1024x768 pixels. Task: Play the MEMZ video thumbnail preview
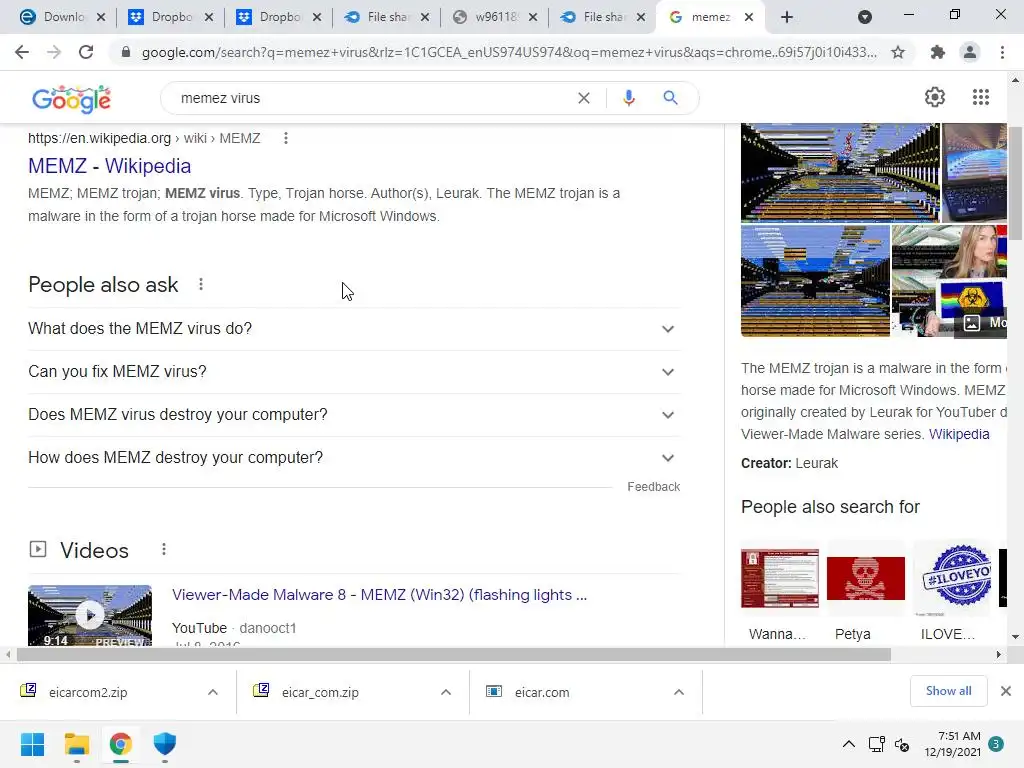90,615
